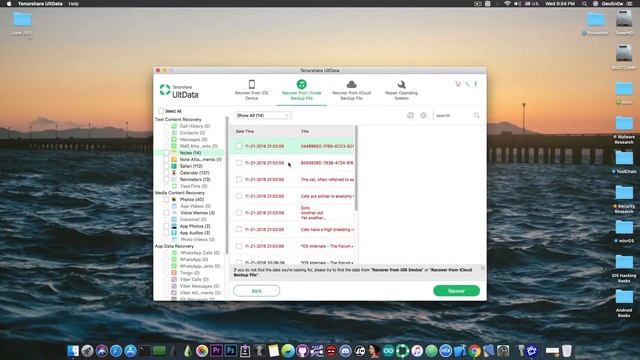Click the settings gear beside search field
The height and width of the screenshot is (360, 640).
[423, 116]
